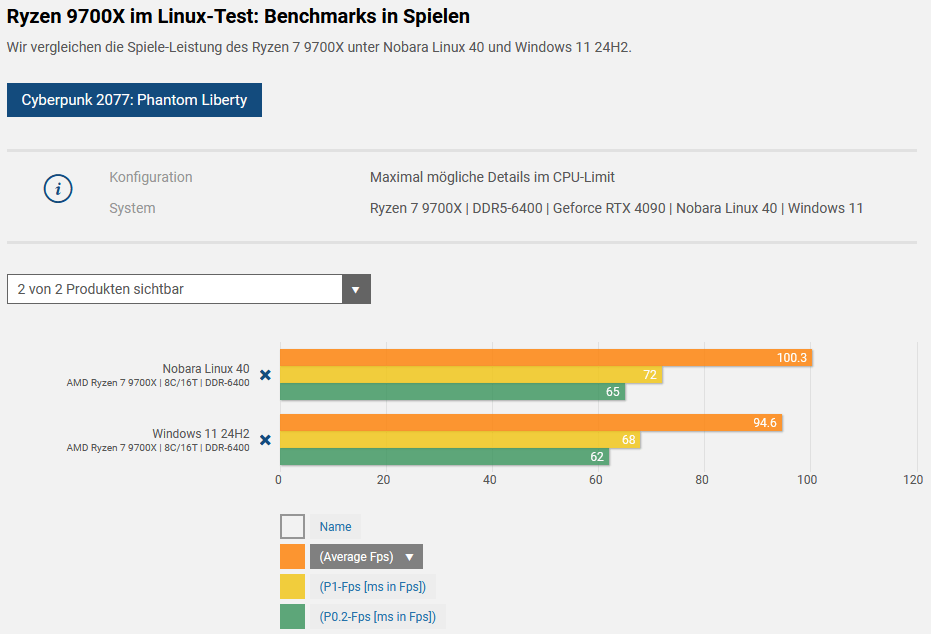Remove Nobara Linux 40 with its X icon
Screen dimensions: 931x634
[265, 375]
